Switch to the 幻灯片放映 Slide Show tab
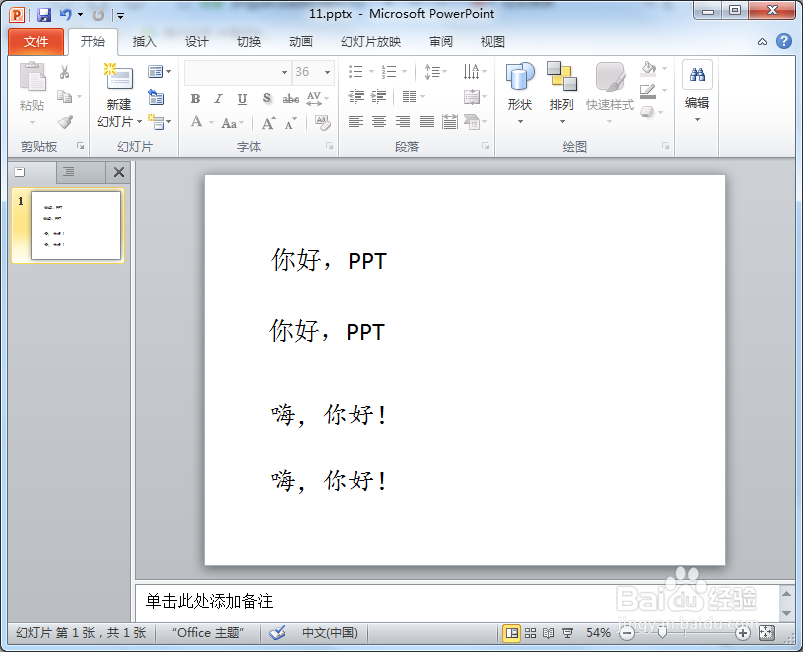Image resolution: width=803 pixels, height=652 pixels. pos(371,41)
